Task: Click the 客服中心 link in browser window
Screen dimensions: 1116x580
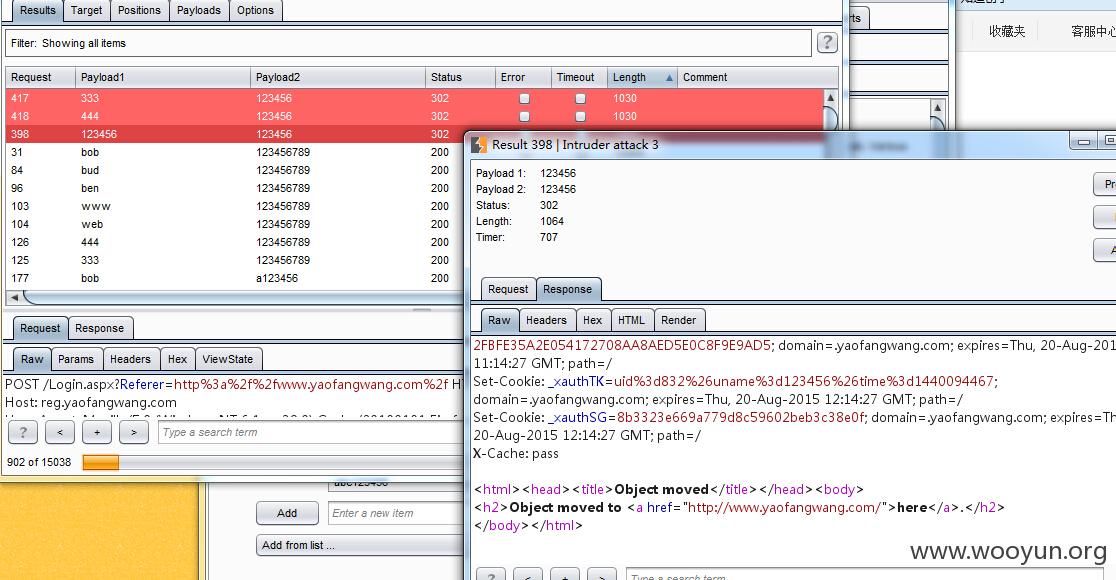Action: click(x=1093, y=31)
